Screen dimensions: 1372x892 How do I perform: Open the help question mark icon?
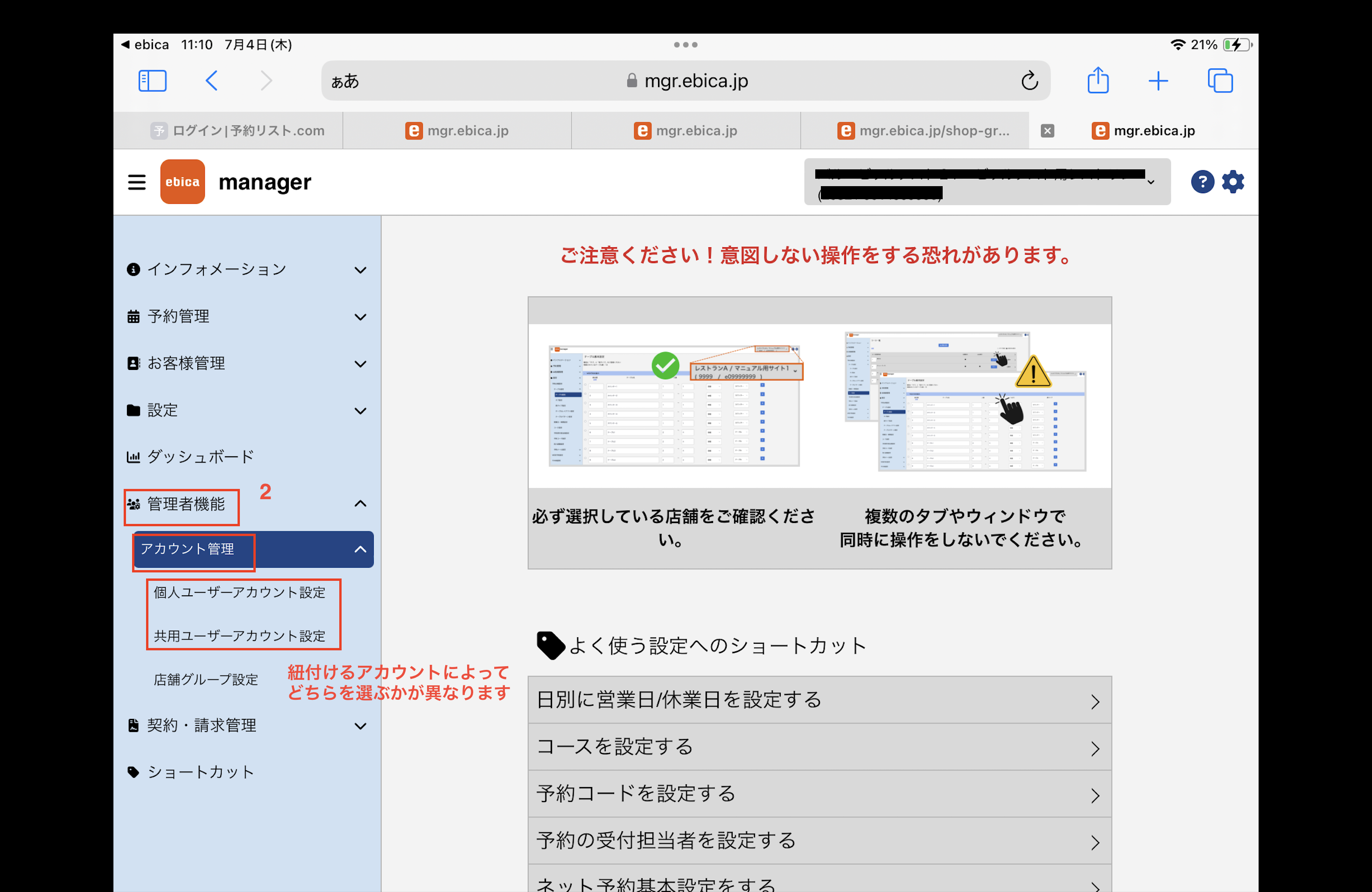coord(1202,182)
